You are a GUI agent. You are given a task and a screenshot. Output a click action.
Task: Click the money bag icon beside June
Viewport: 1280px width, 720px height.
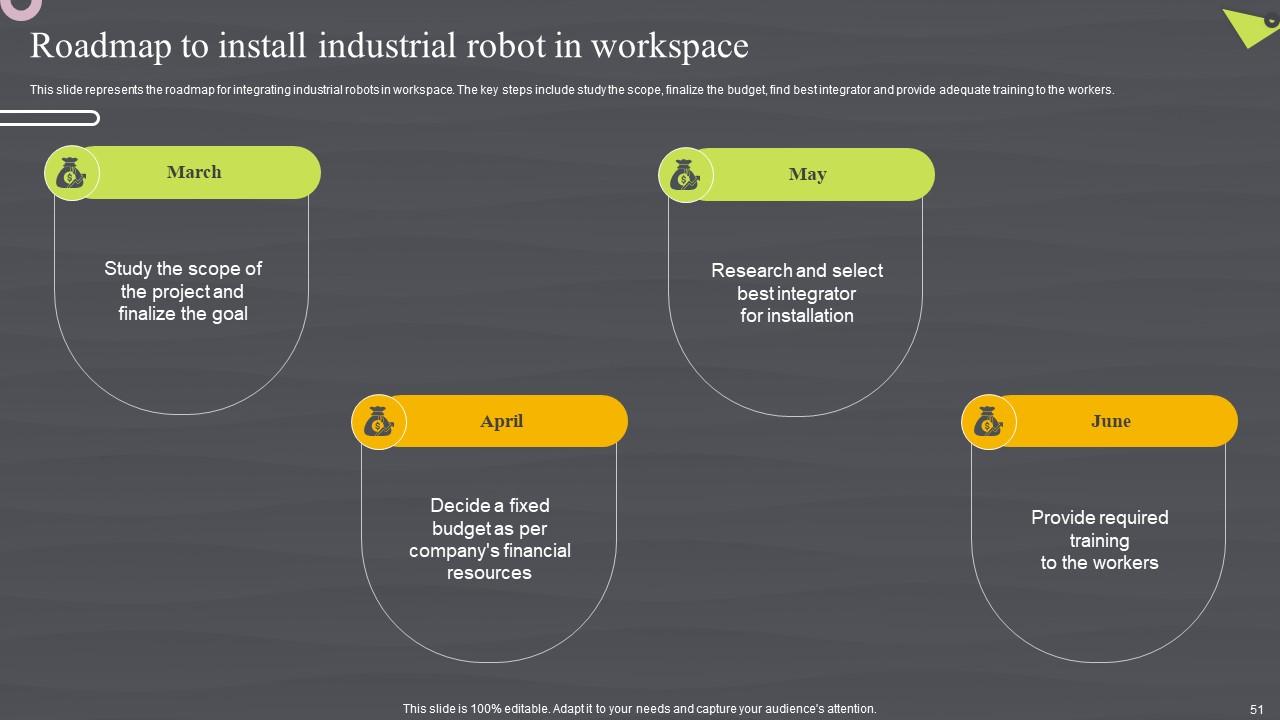(988, 422)
